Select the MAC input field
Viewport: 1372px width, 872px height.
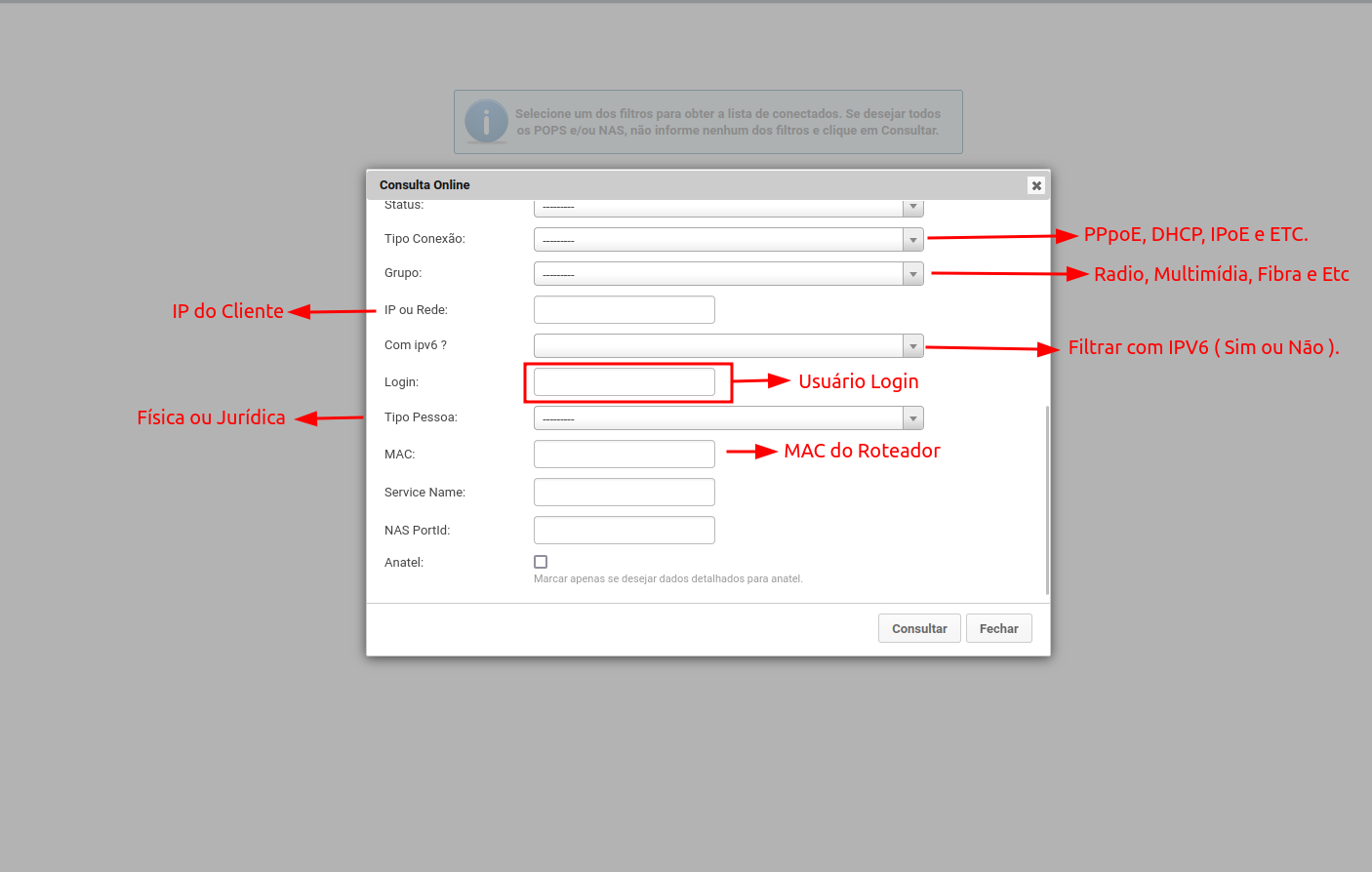[x=625, y=455]
